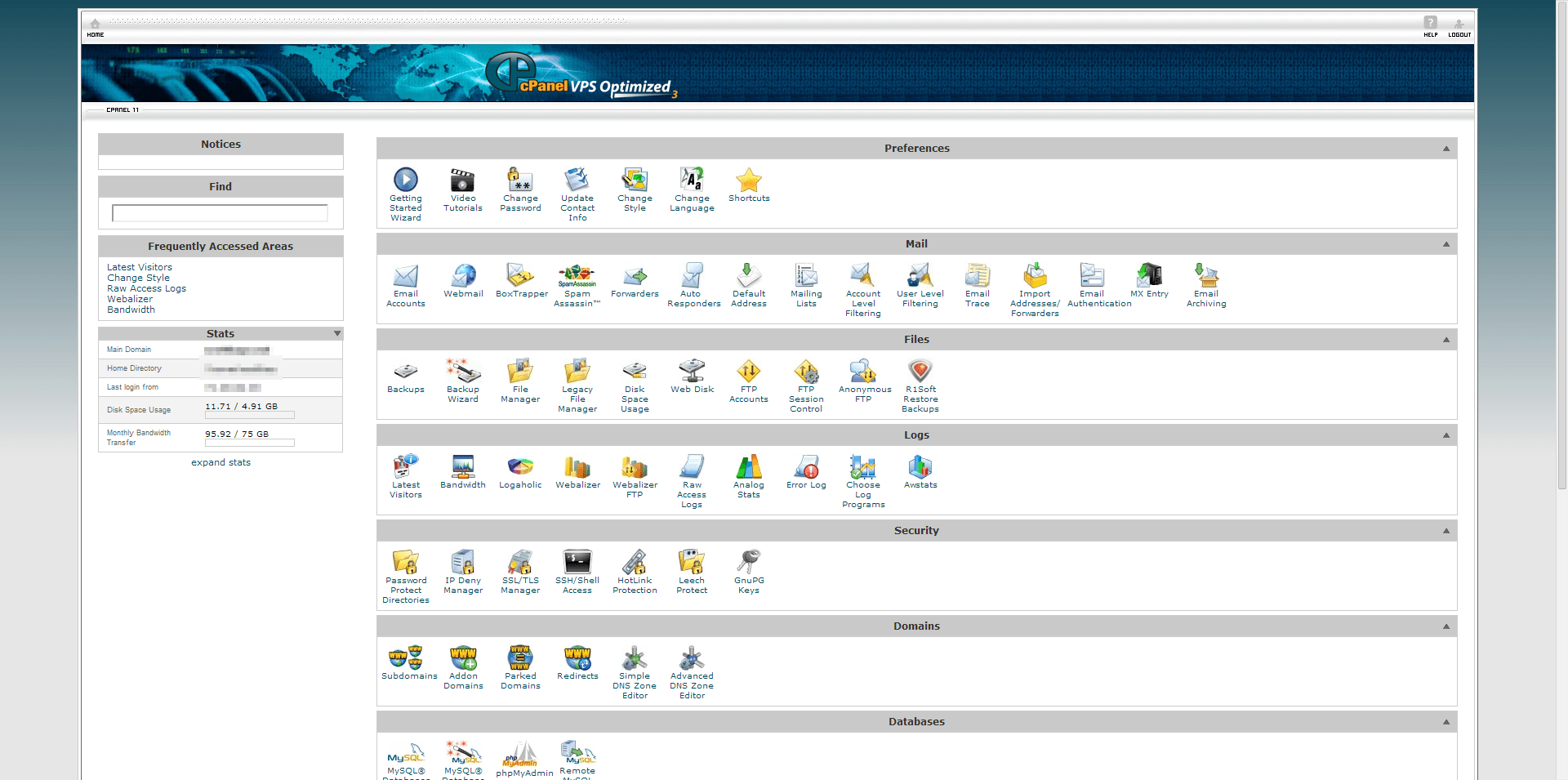1568x780 pixels.
Task: Click the Change Password icon
Action: pyautogui.click(x=520, y=180)
